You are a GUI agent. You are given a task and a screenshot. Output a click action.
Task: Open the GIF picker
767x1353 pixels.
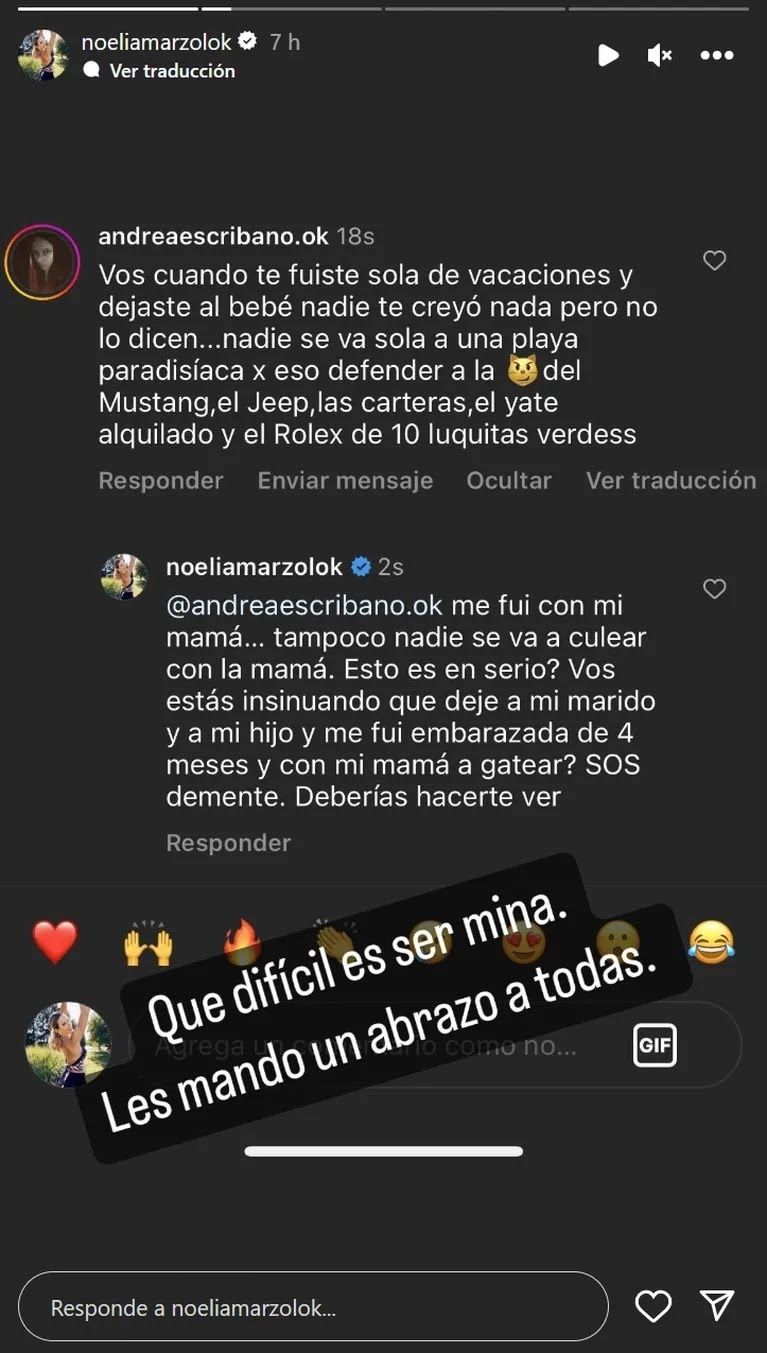654,1046
